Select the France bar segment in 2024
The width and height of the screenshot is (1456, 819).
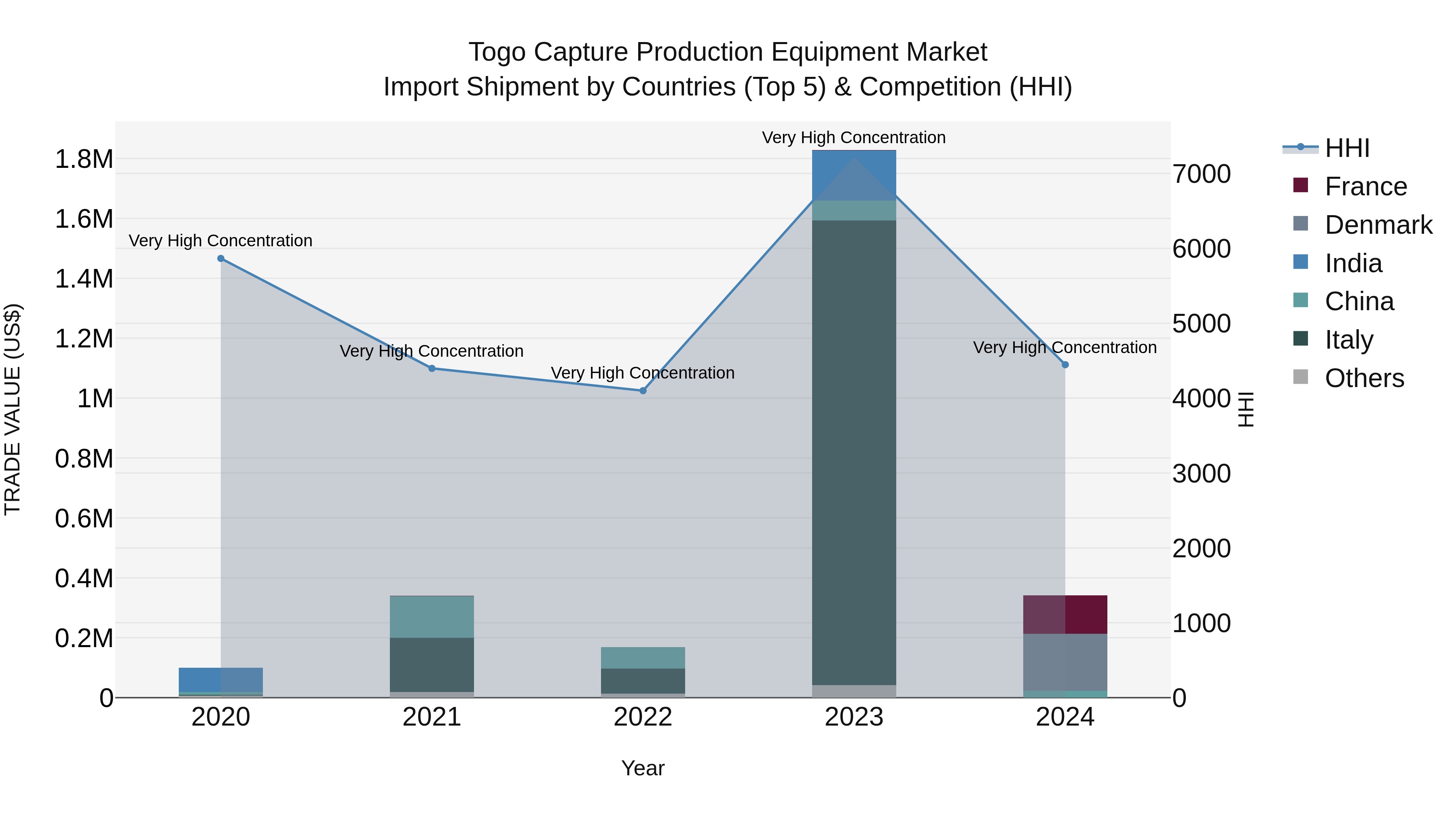pyautogui.click(x=1065, y=615)
